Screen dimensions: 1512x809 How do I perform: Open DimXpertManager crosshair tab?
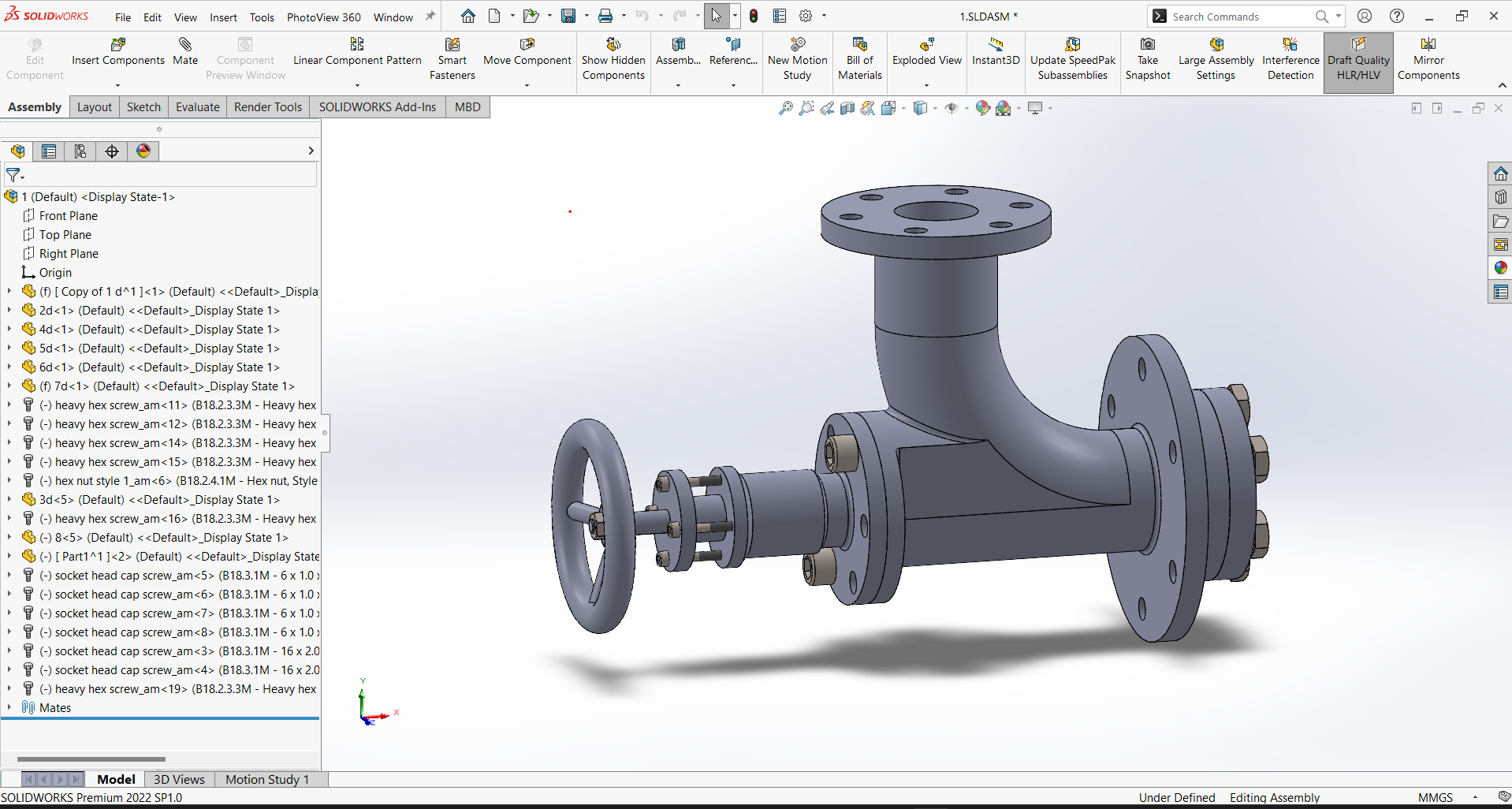coord(112,151)
